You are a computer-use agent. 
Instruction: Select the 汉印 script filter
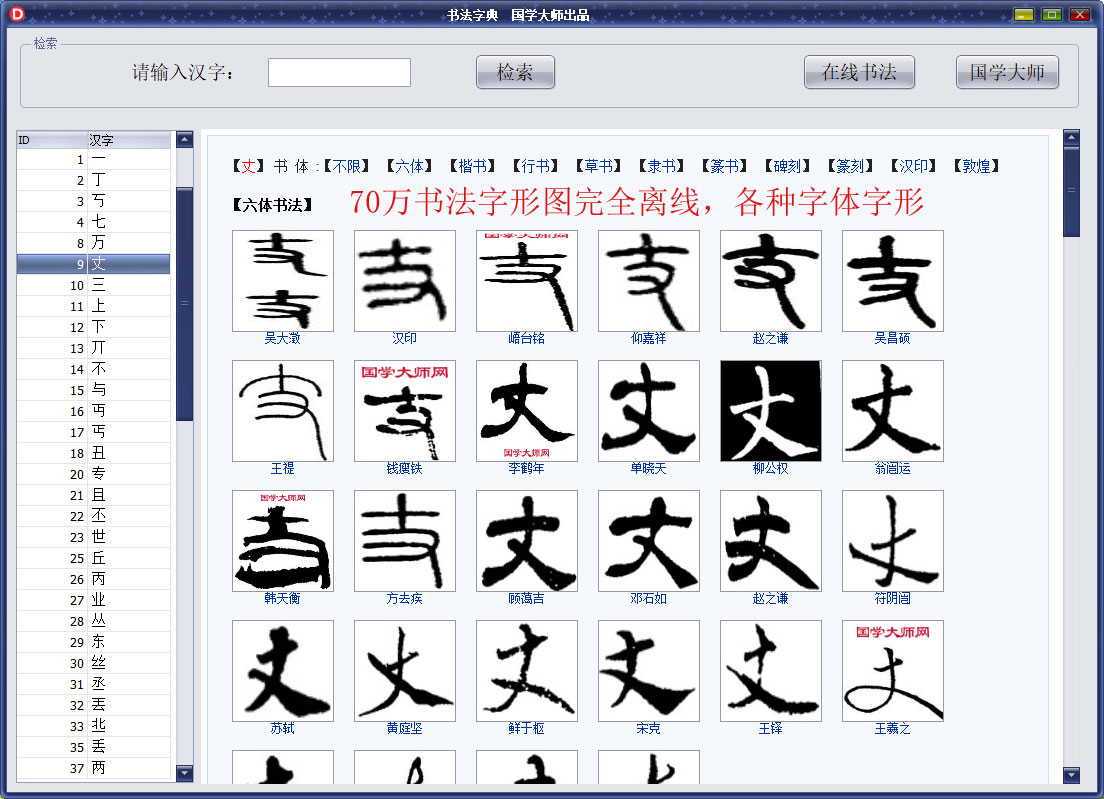913,166
